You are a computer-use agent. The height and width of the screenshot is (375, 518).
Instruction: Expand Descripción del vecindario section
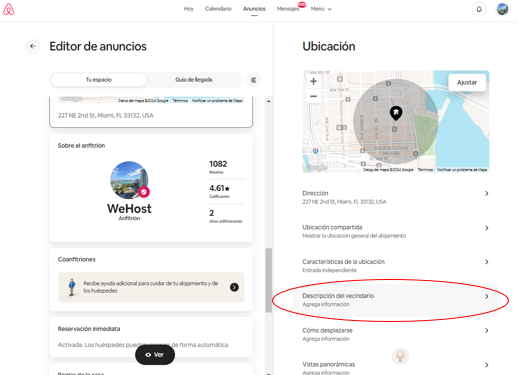[x=396, y=300]
